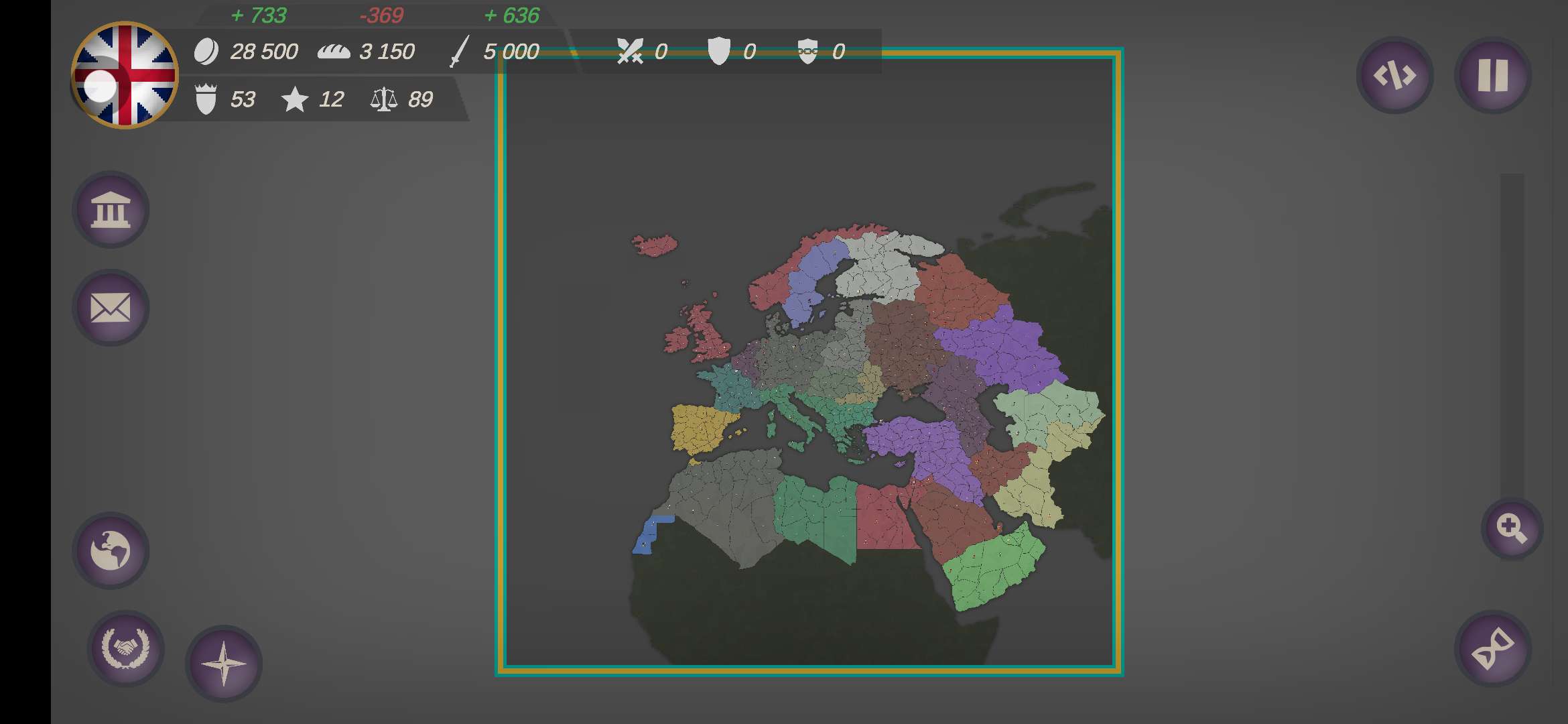Screen dimensions: 1568x724
Task: Click the hourglass next turn button
Action: [1492, 648]
